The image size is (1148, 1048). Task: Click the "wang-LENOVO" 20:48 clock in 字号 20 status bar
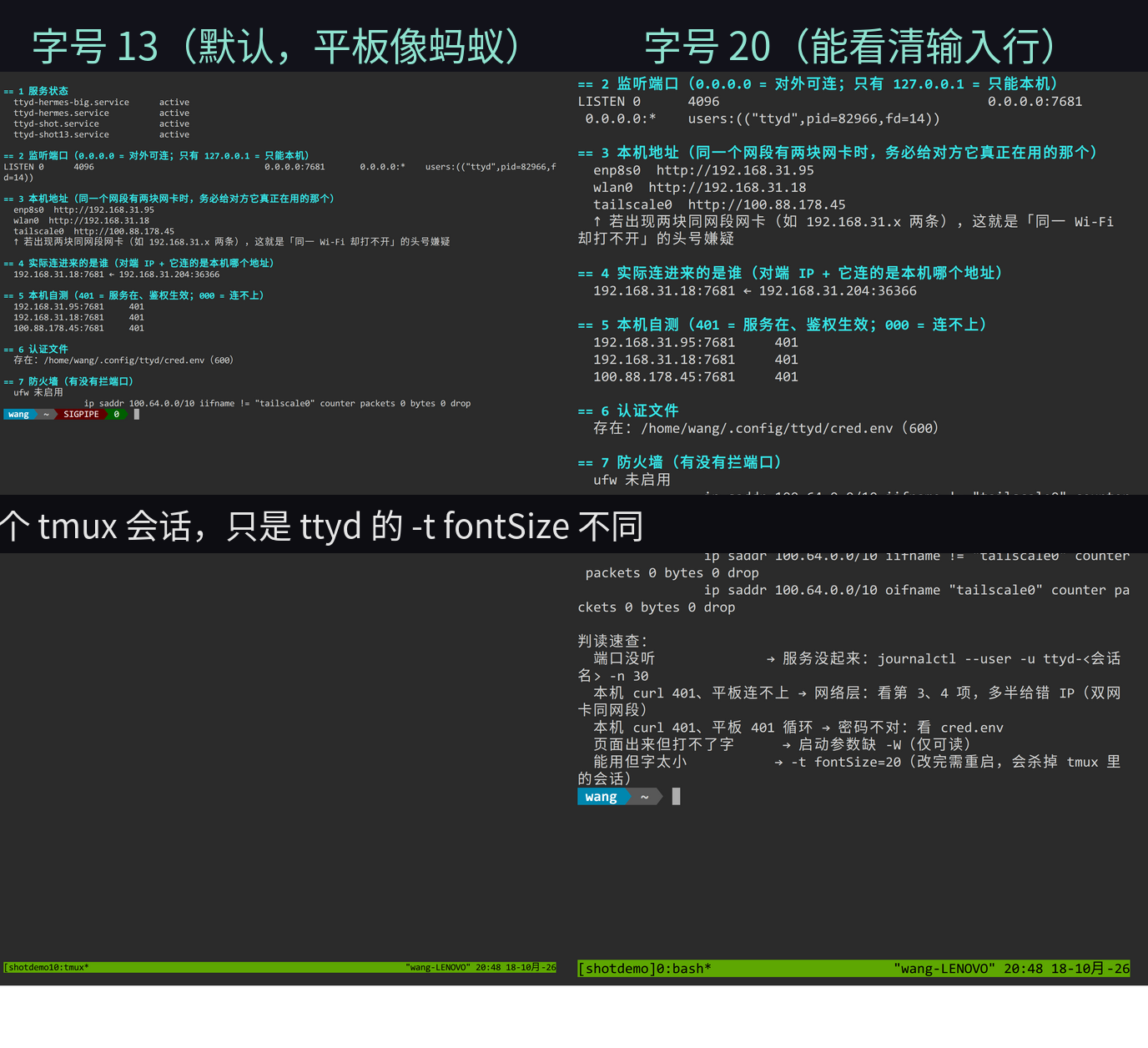tap(1012, 969)
